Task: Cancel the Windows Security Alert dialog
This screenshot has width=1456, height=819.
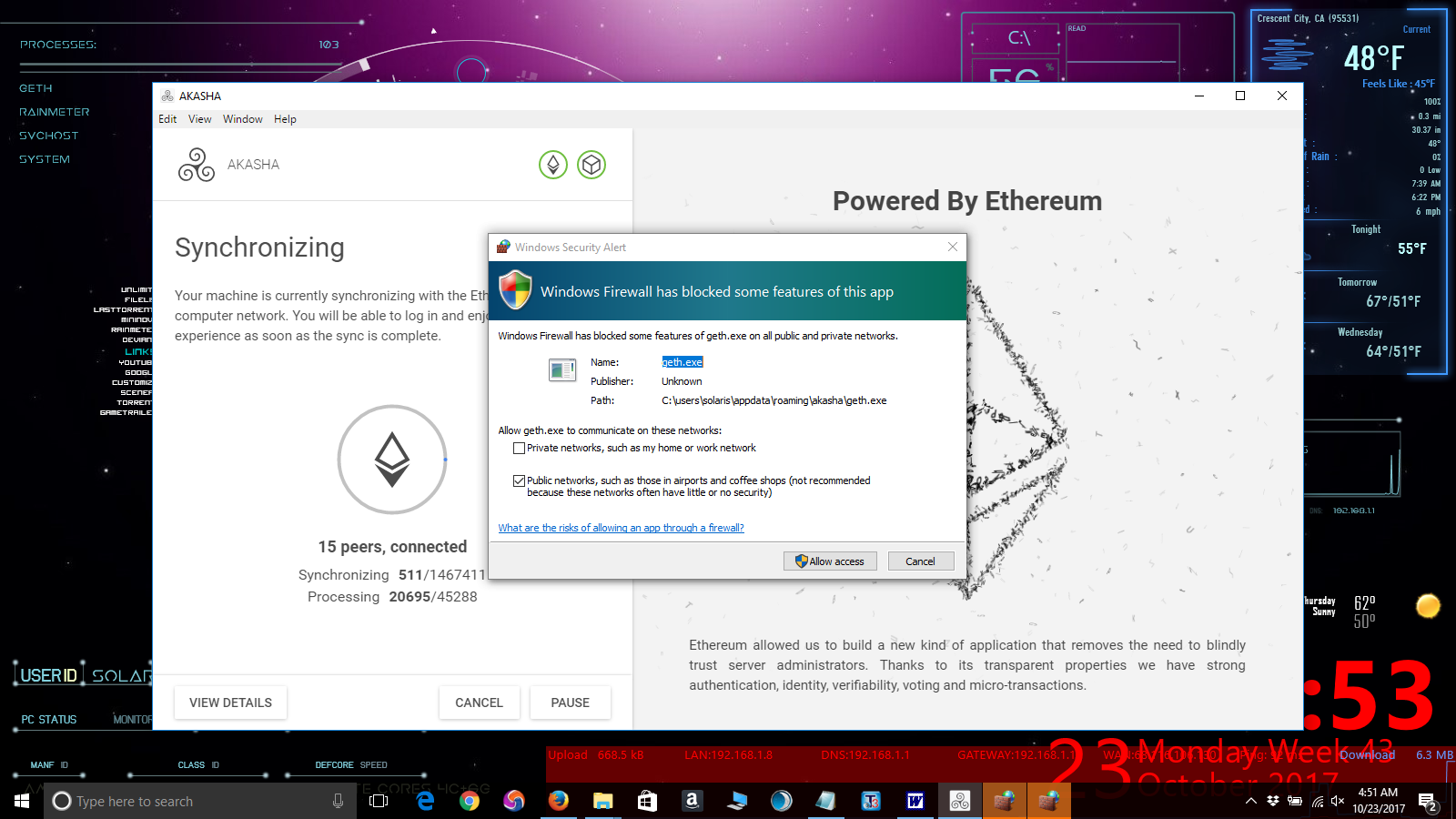Action: [921, 561]
